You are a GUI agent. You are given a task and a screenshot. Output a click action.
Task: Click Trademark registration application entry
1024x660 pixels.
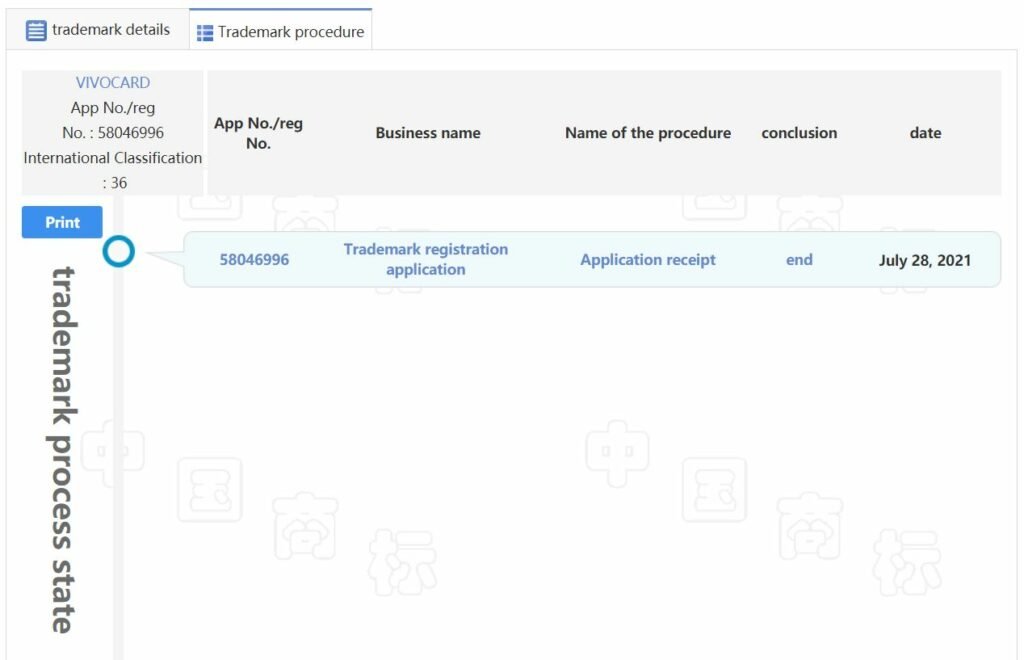pos(426,259)
